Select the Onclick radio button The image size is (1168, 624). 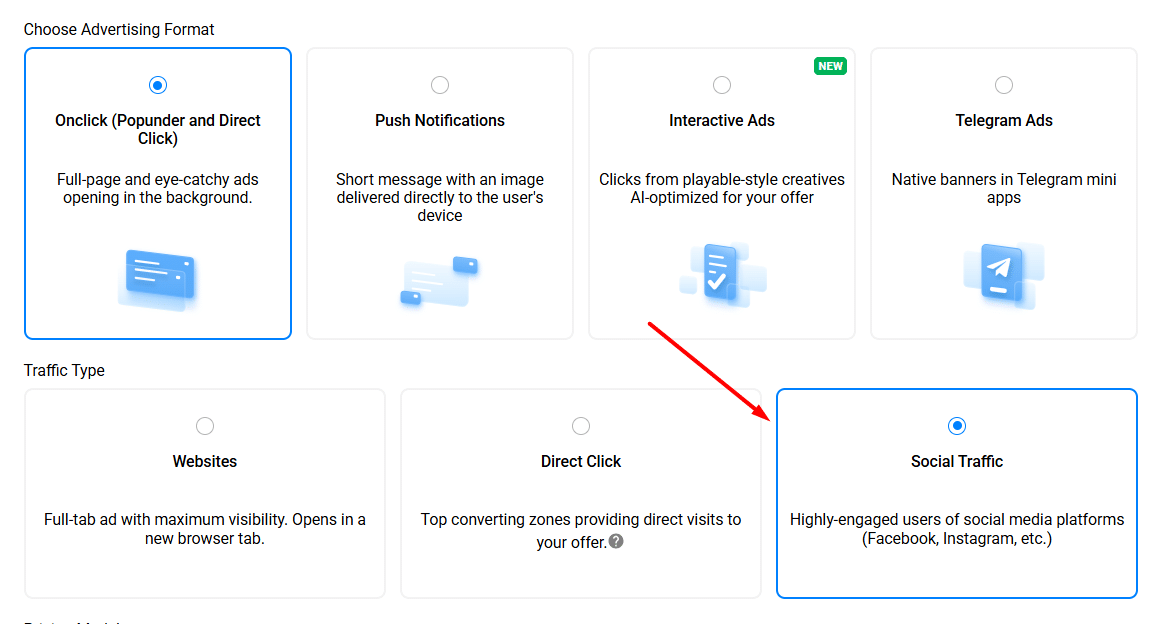[x=158, y=85]
